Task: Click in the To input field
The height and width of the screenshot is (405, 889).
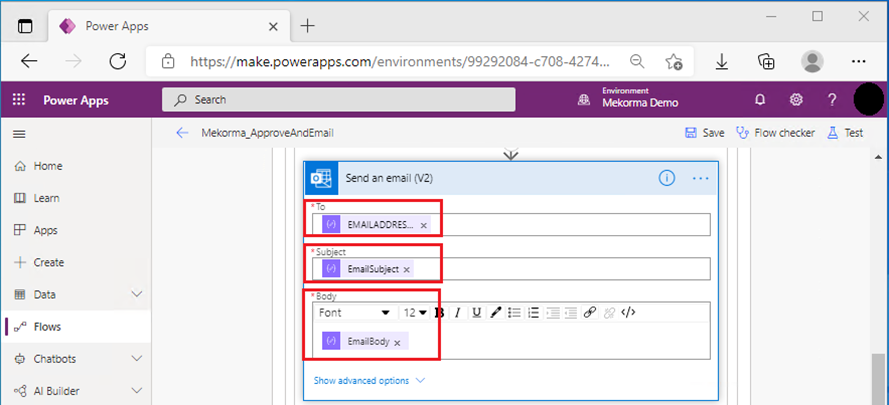Action: [x=511, y=225]
